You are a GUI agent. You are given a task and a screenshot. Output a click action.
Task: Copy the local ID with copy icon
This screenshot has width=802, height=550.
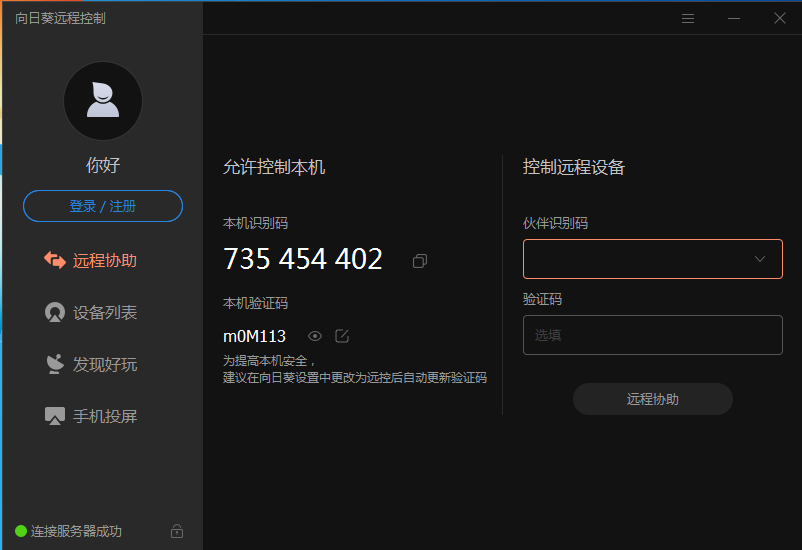click(x=420, y=261)
